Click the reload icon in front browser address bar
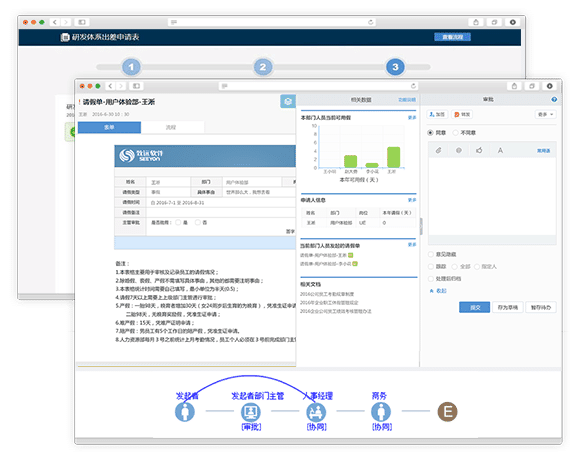 (413, 86)
